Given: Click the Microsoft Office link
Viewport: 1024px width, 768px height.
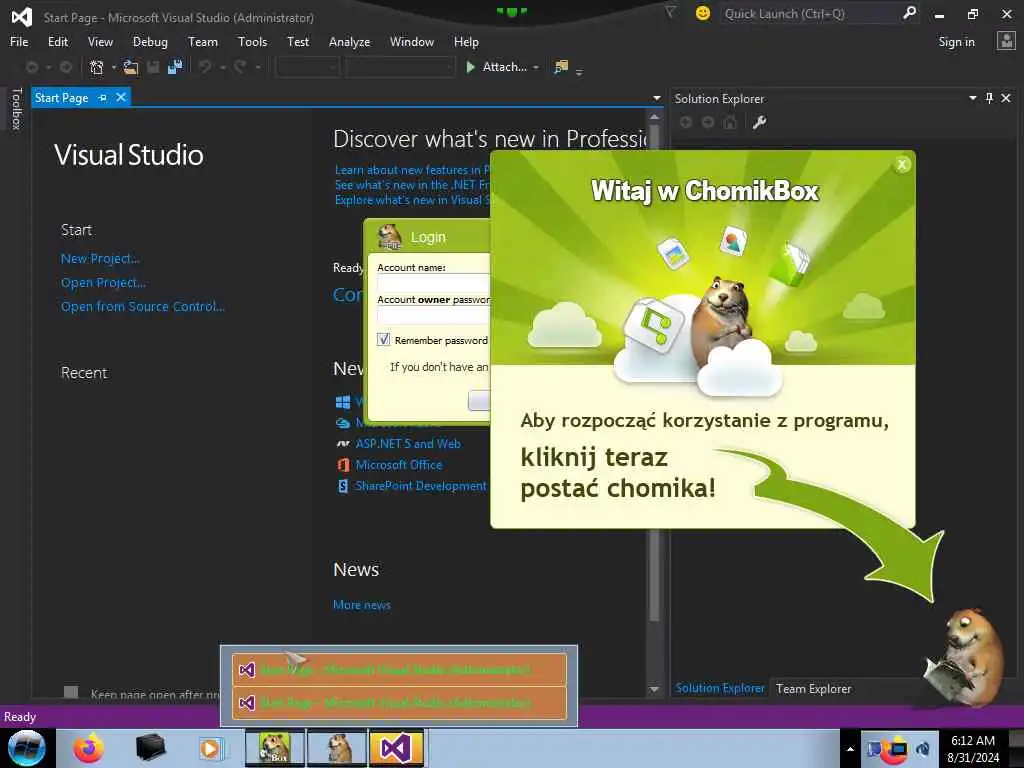Looking at the screenshot, I should (x=399, y=464).
